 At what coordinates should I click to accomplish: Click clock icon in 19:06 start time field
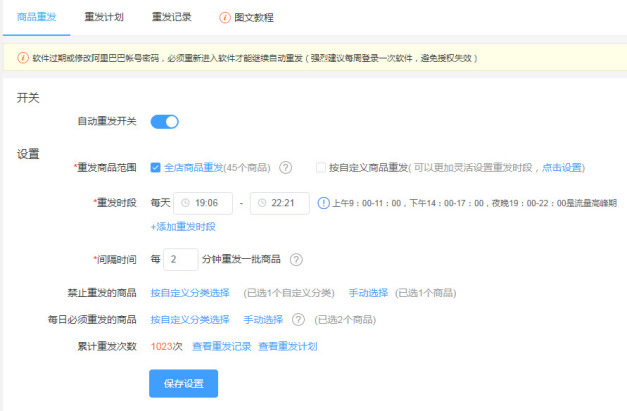click(x=187, y=203)
